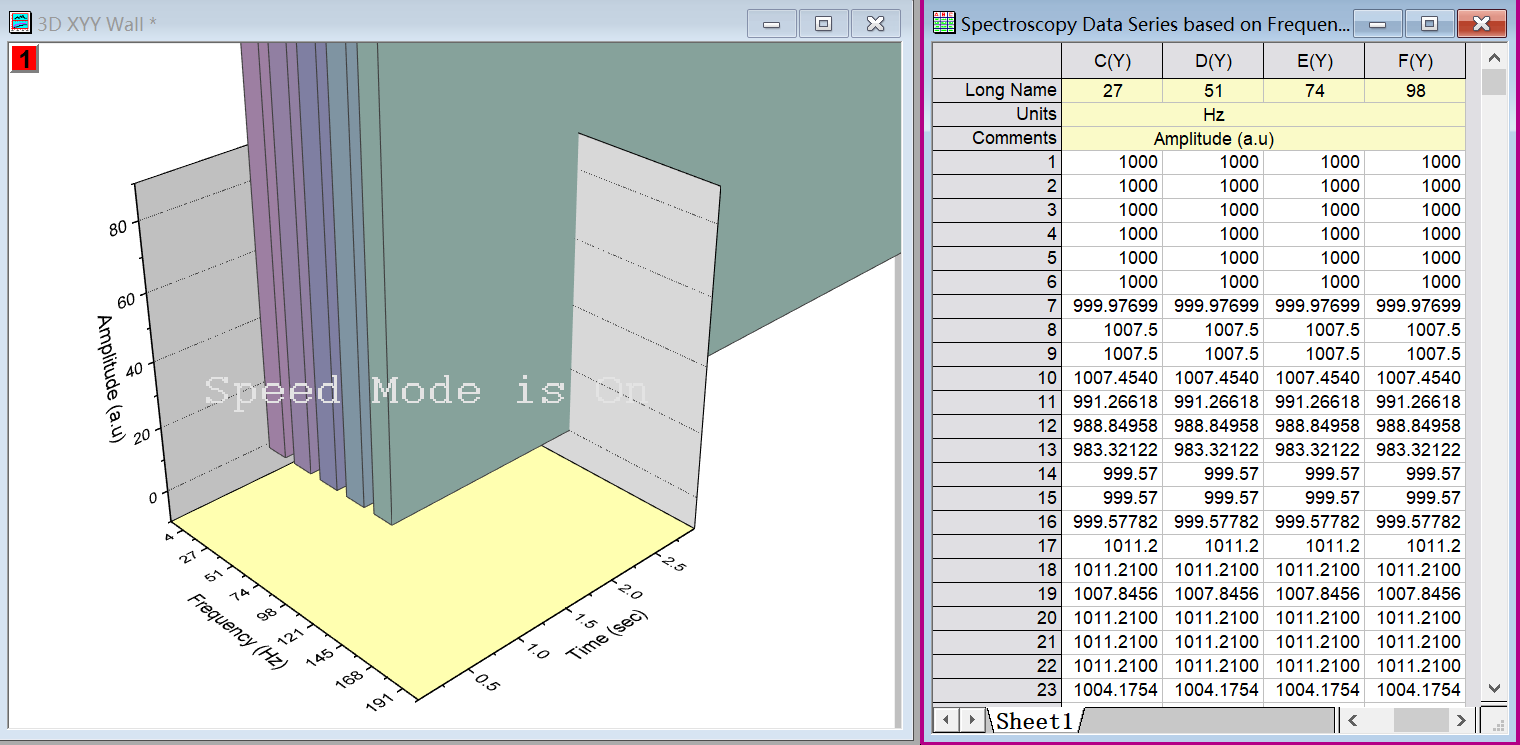Select row header 13
Image resolution: width=1520 pixels, height=745 pixels.
(997, 450)
